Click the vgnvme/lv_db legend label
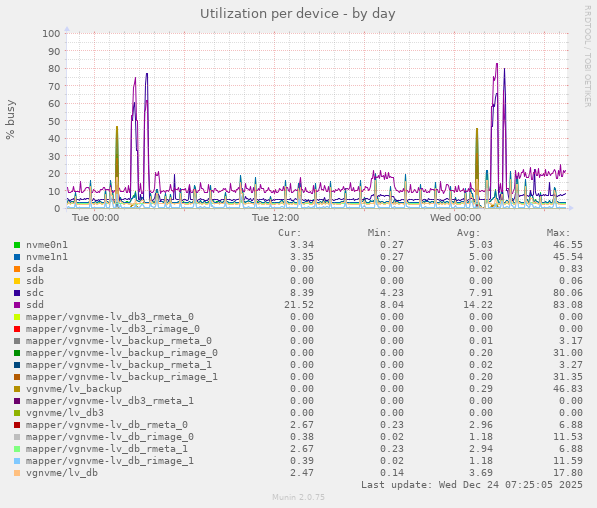Viewport: 597px width, 508px height. click(x=62, y=473)
